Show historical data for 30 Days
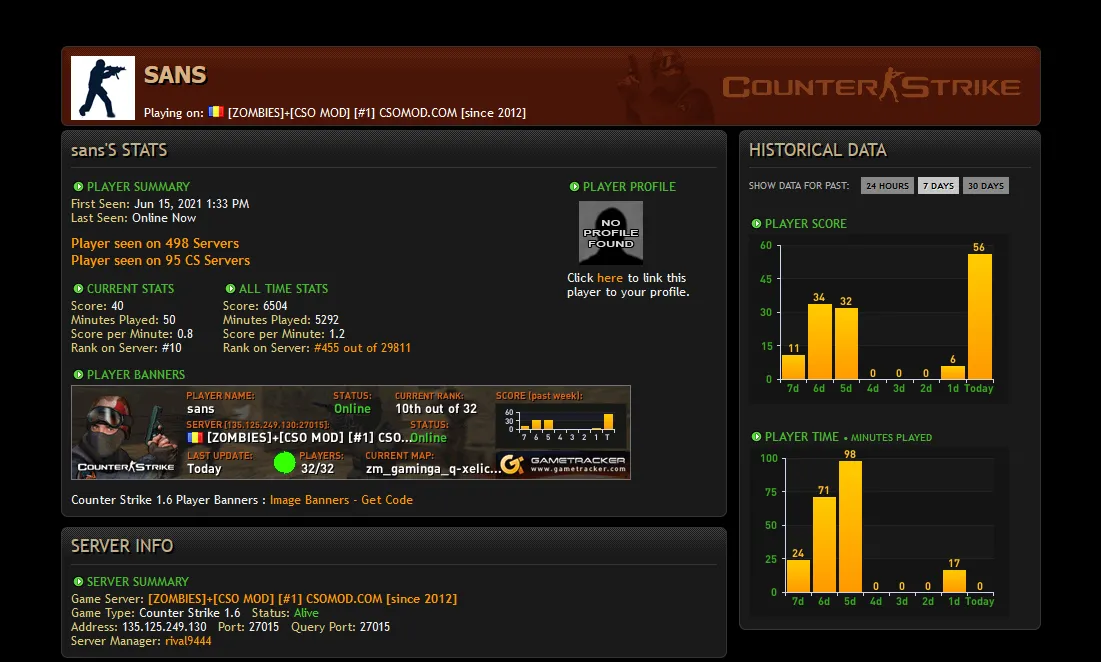Screen dimensions: 1101x662 (x=986, y=185)
